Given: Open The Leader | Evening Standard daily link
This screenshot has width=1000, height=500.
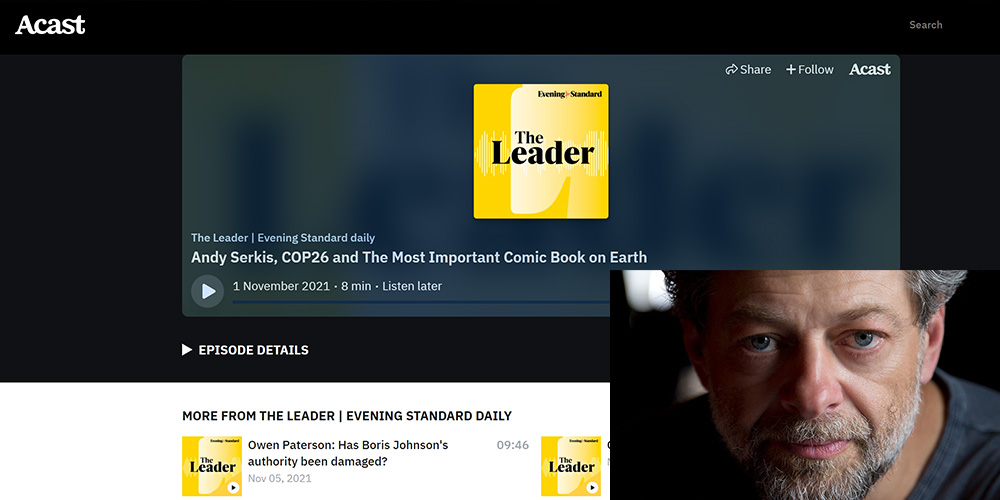Looking at the screenshot, I should [x=283, y=238].
